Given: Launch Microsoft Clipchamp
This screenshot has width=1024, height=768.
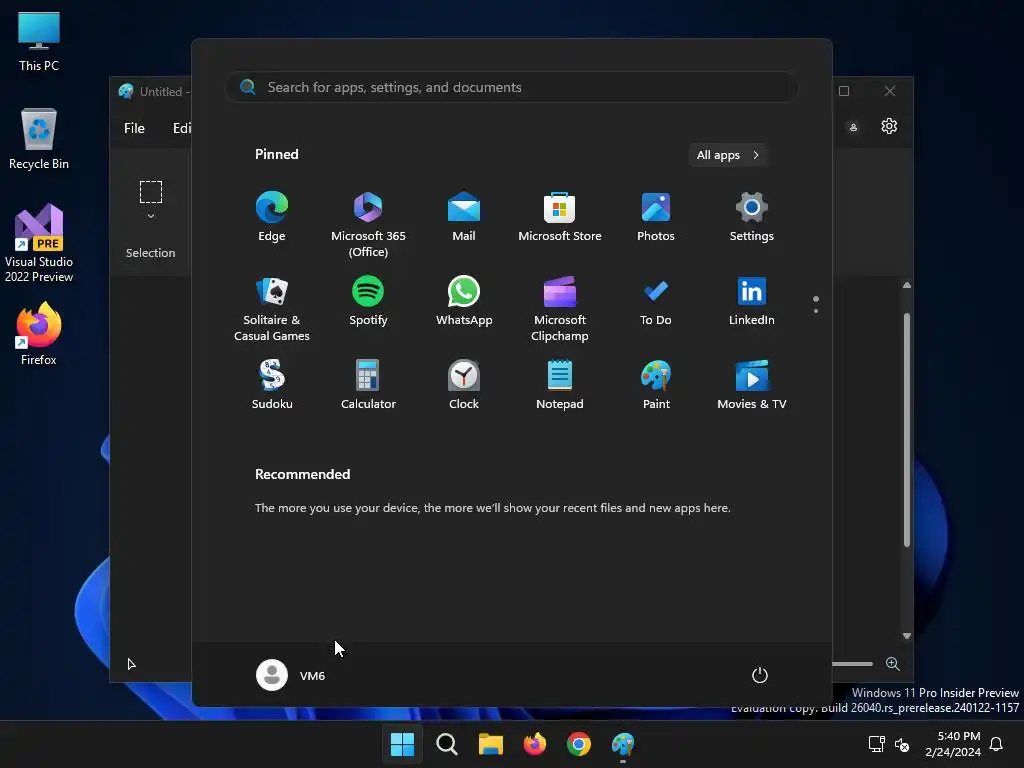Looking at the screenshot, I should [560, 309].
